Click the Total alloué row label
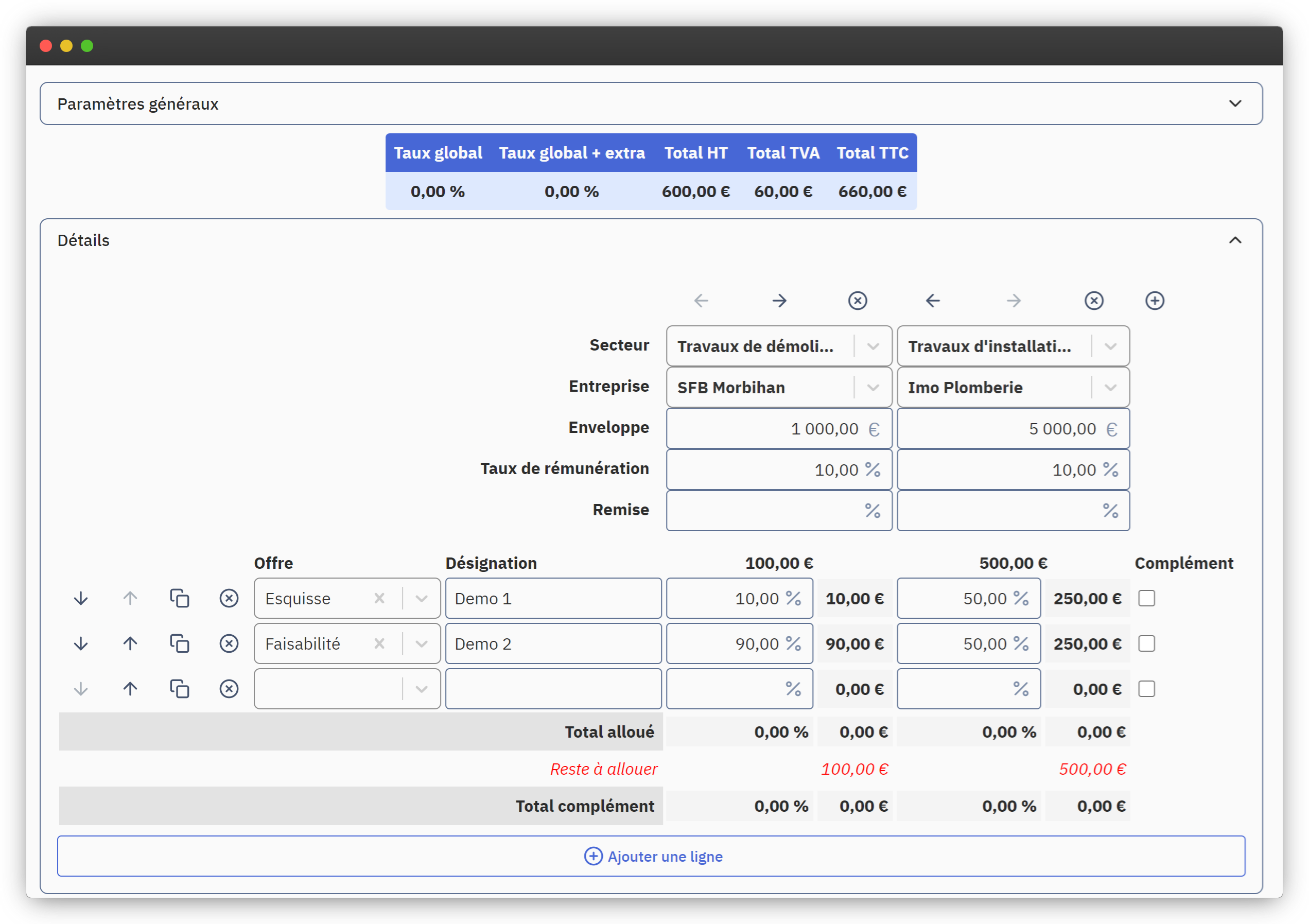 coord(609,731)
